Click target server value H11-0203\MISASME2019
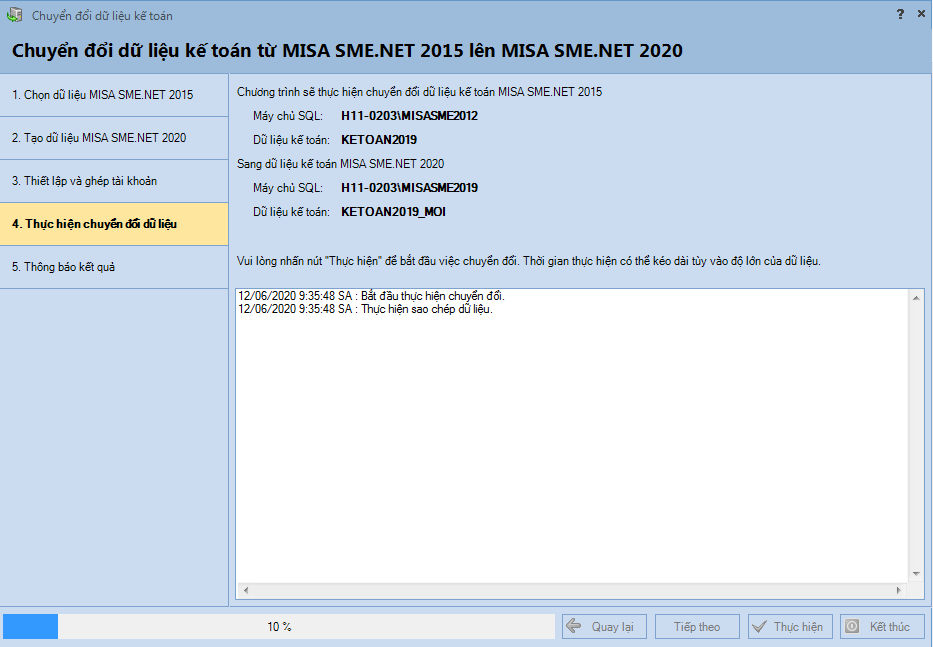The width and height of the screenshot is (933, 647). click(x=409, y=188)
